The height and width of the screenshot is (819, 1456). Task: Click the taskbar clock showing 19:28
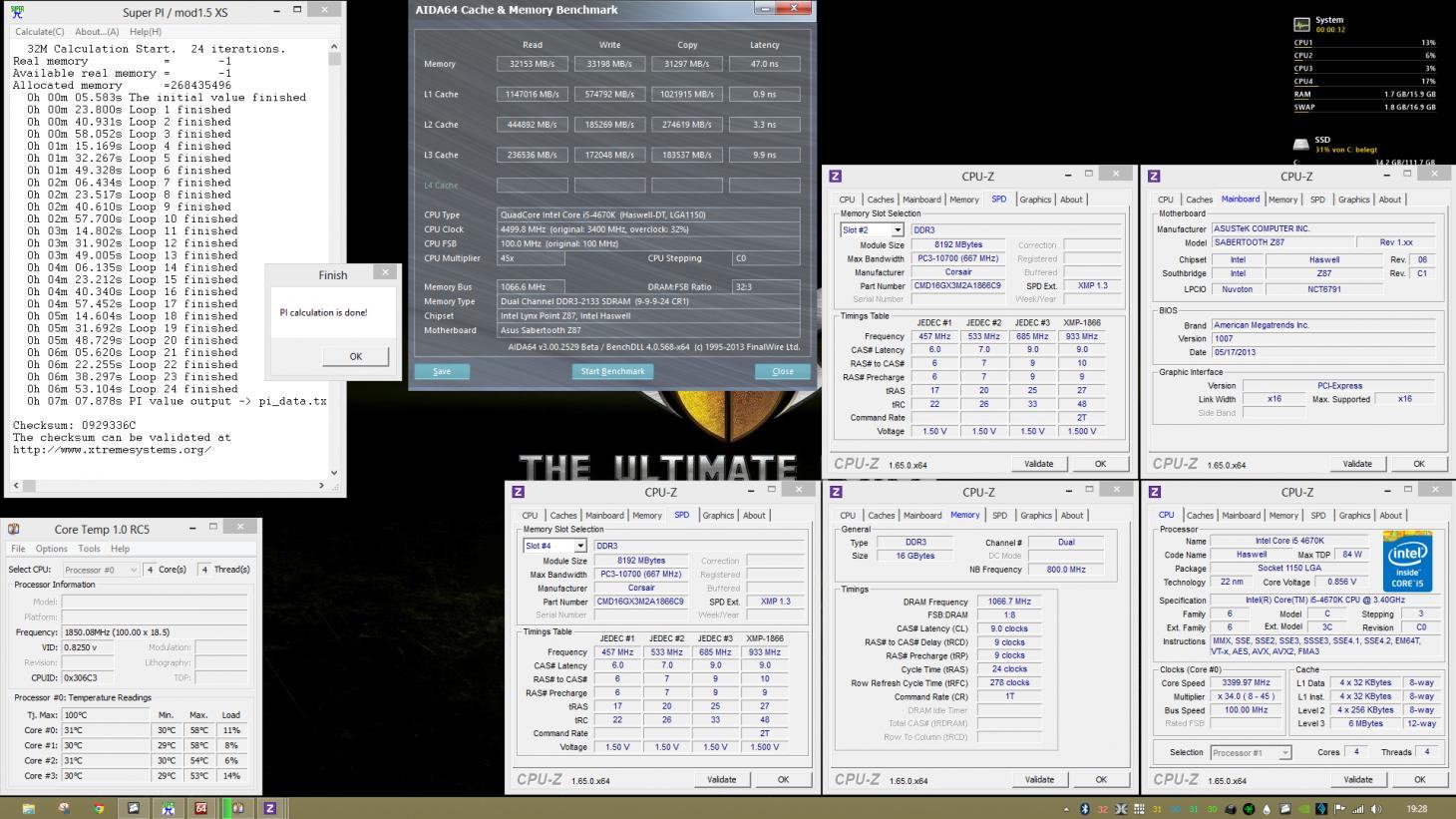point(1416,809)
